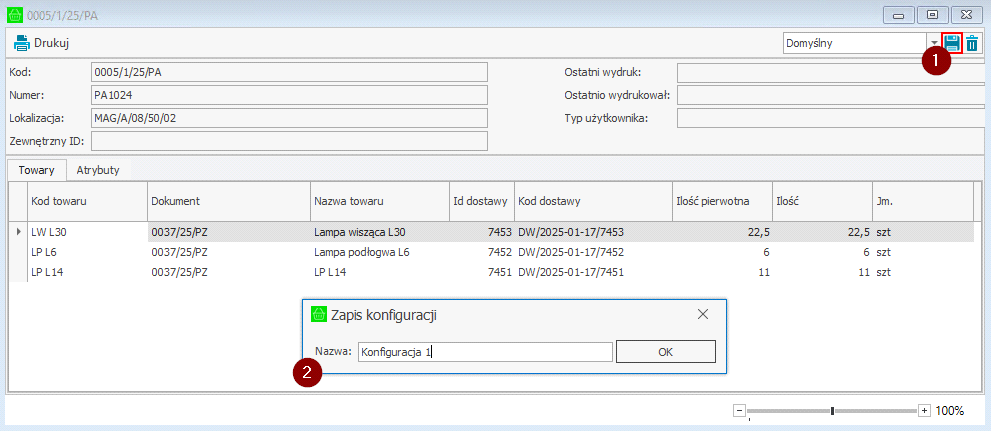991x431 pixels.
Task: Save configuration with the floppy disk icon
Action: coord(952,43)
